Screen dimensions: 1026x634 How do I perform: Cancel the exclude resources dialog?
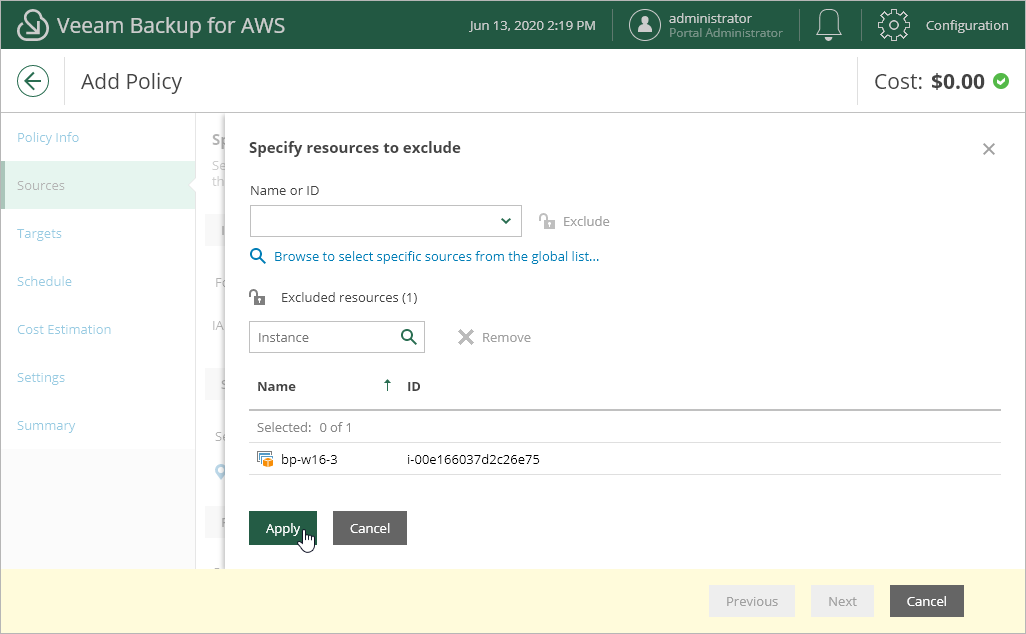point(370,528)
